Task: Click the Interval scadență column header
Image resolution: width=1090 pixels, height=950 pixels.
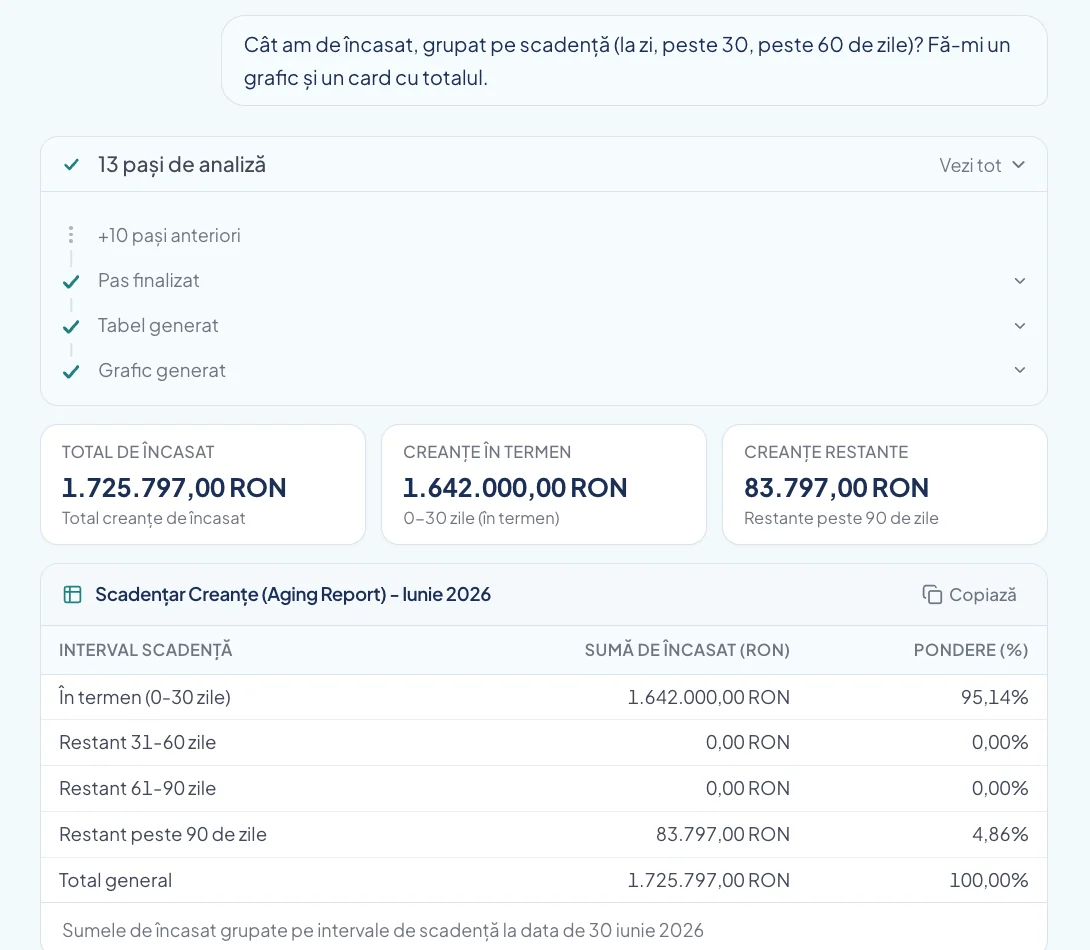Action: point(146,650)
